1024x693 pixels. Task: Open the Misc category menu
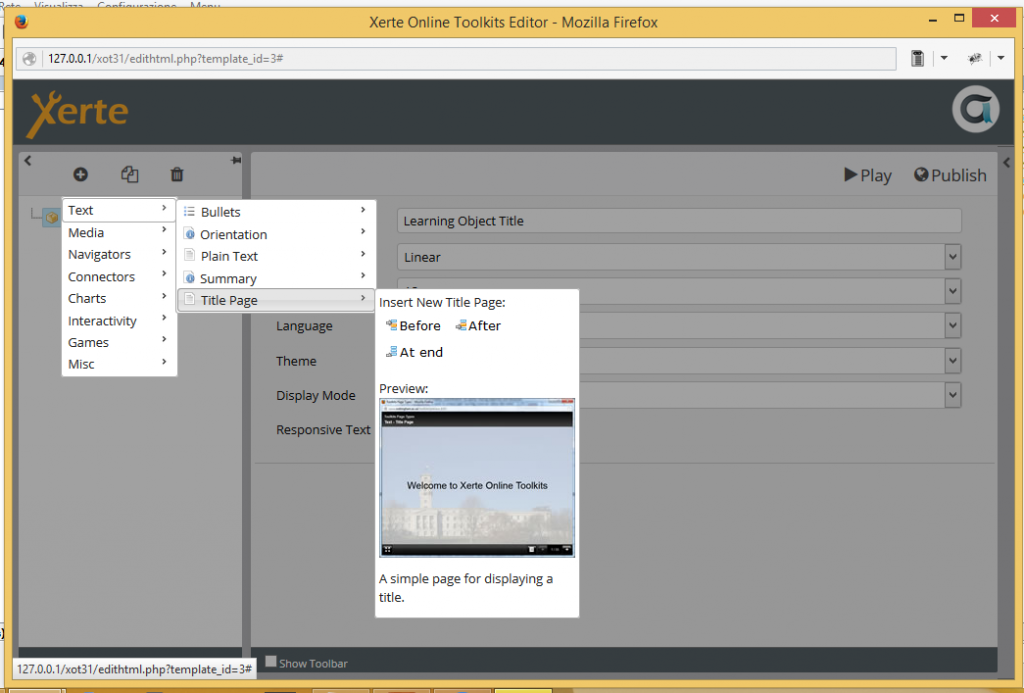(x=119, y=364)
